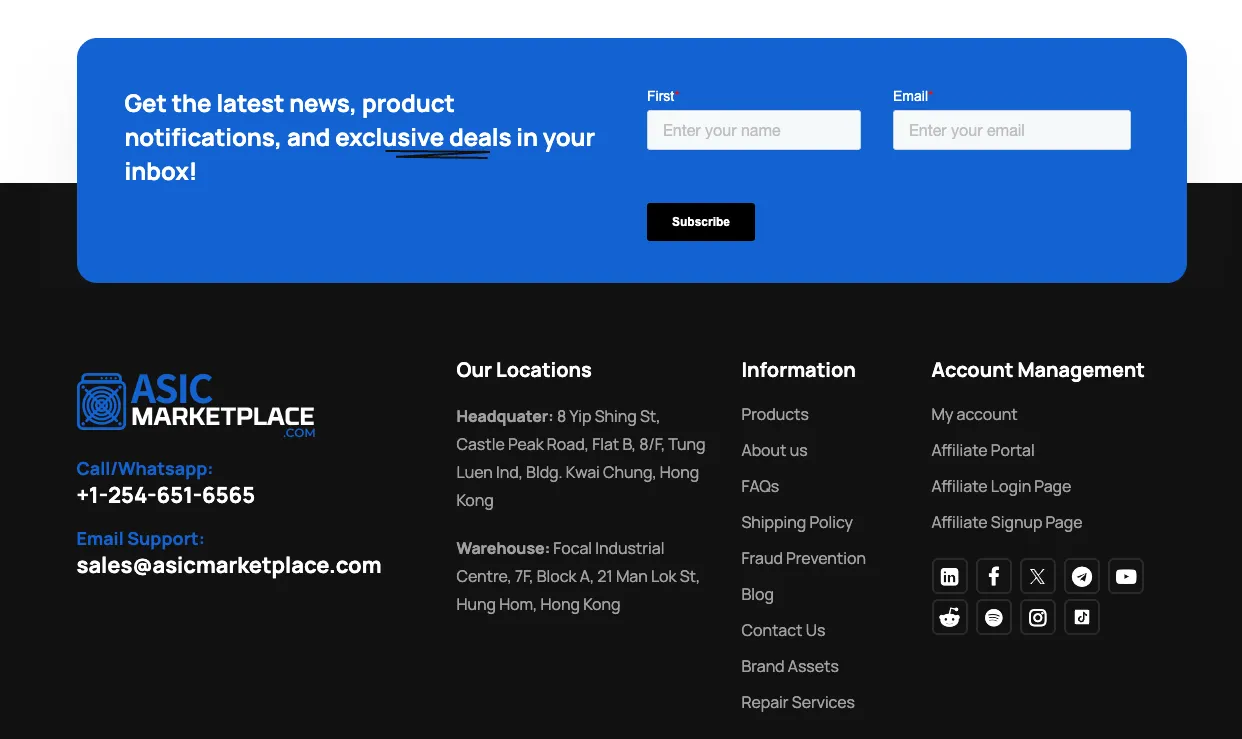The image size is (1242, 739).
Task: Open the LinkedIn social icon
Action: tap(950, 576)
